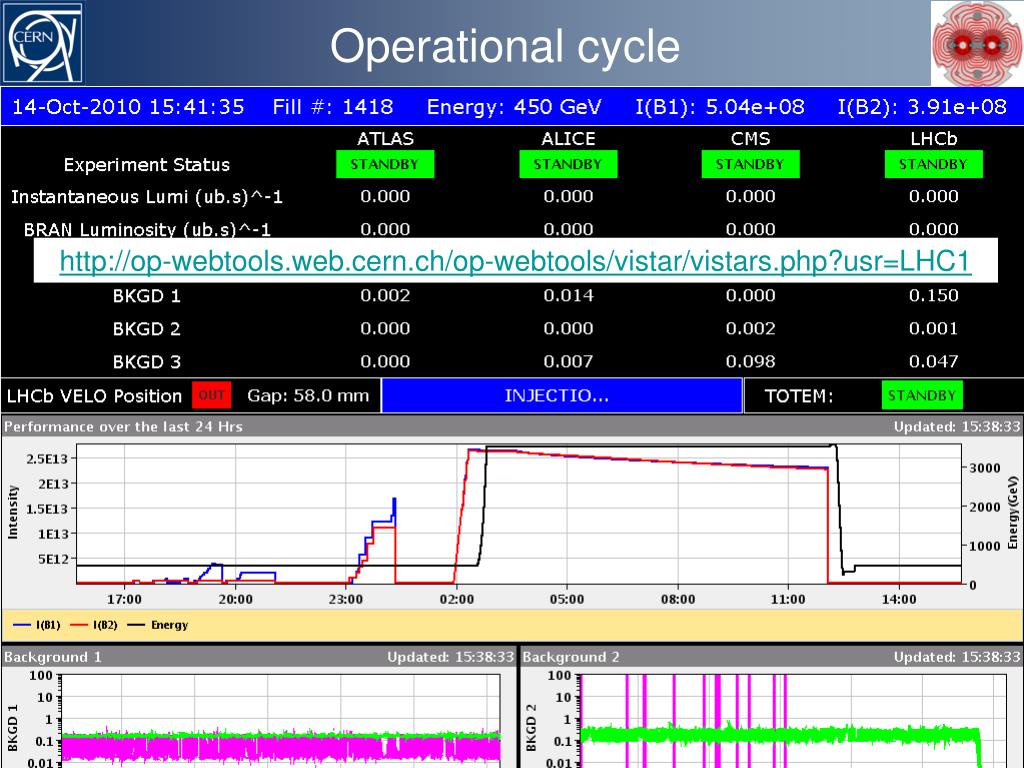Click the date 14-Oct-2010 15:41:35
The image size is (1024, 768).
tap(128, 106)
